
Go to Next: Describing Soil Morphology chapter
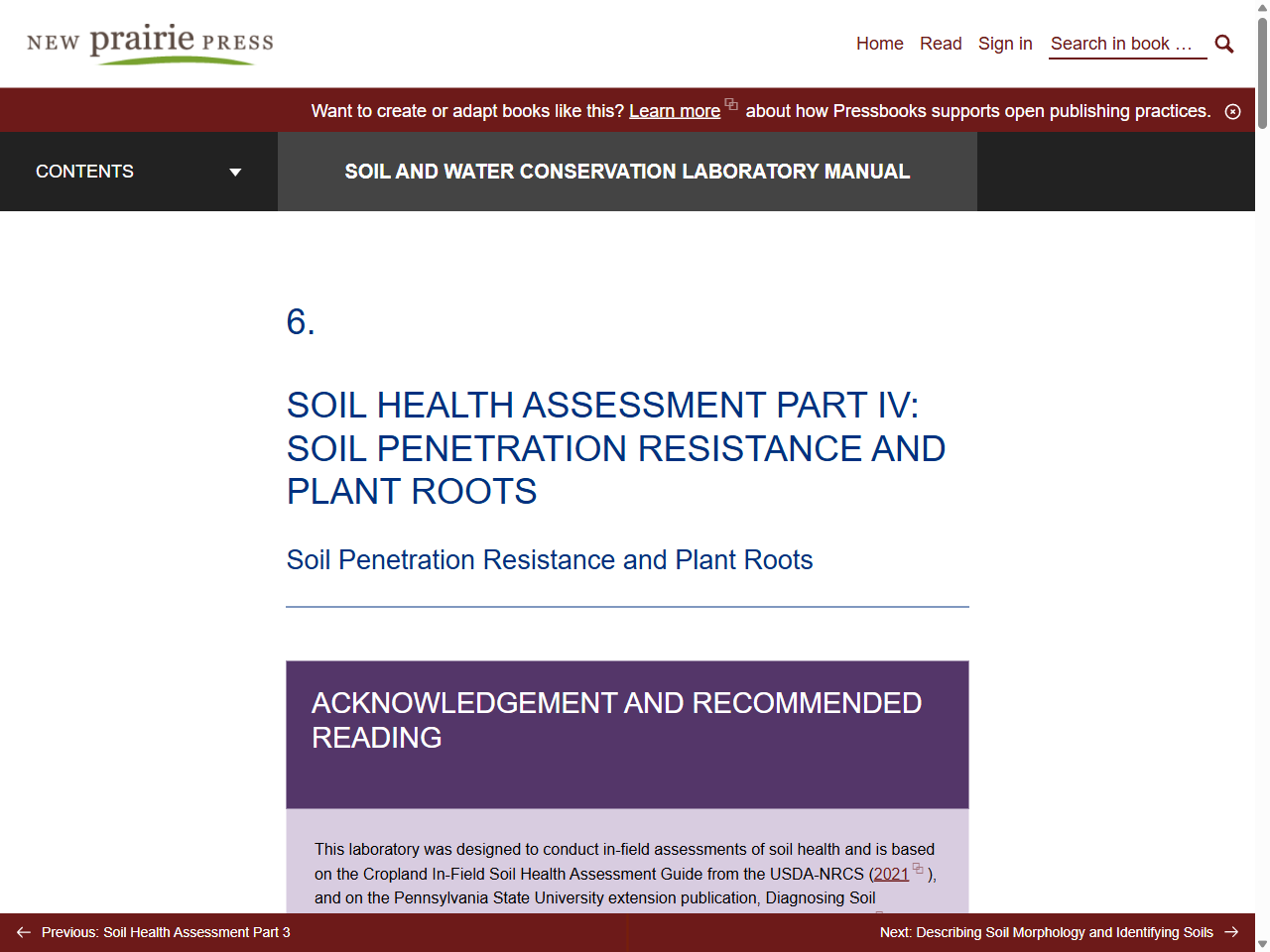click(x=1045, y=932)
